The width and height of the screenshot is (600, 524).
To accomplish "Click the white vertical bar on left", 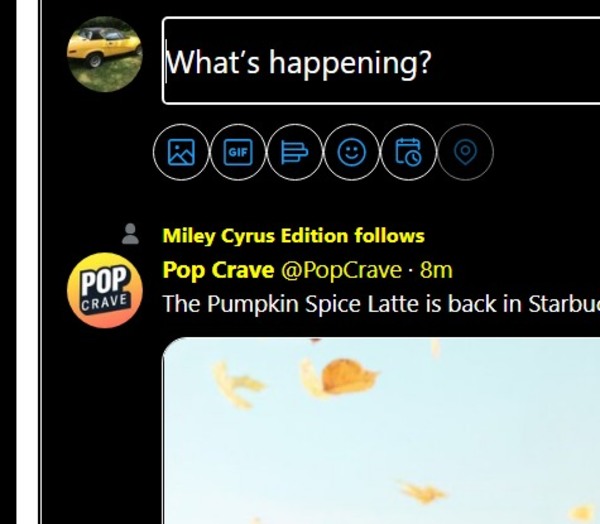I will point(28,262).
